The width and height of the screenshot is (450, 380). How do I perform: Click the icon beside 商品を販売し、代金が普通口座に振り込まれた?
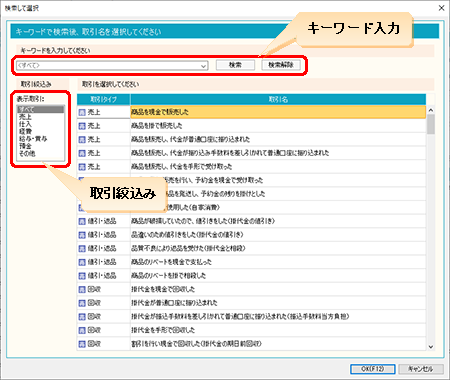click(x=82, y=140)
